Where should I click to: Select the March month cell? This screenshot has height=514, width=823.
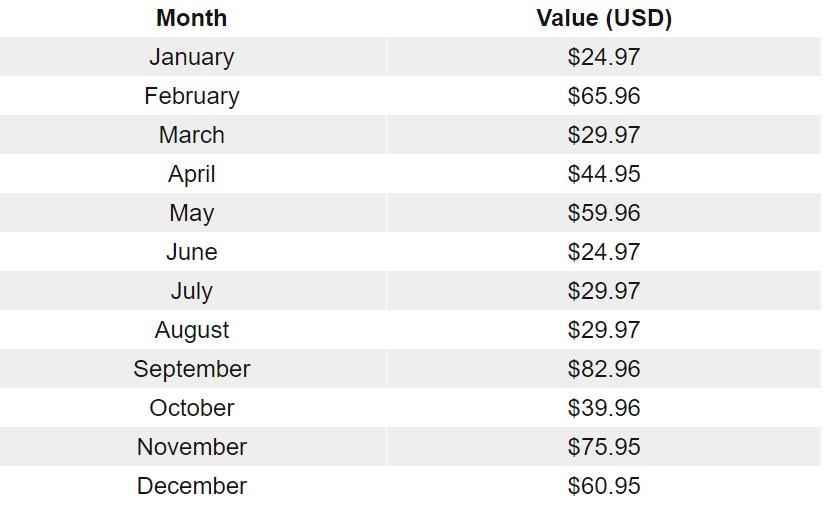[192, 135]
